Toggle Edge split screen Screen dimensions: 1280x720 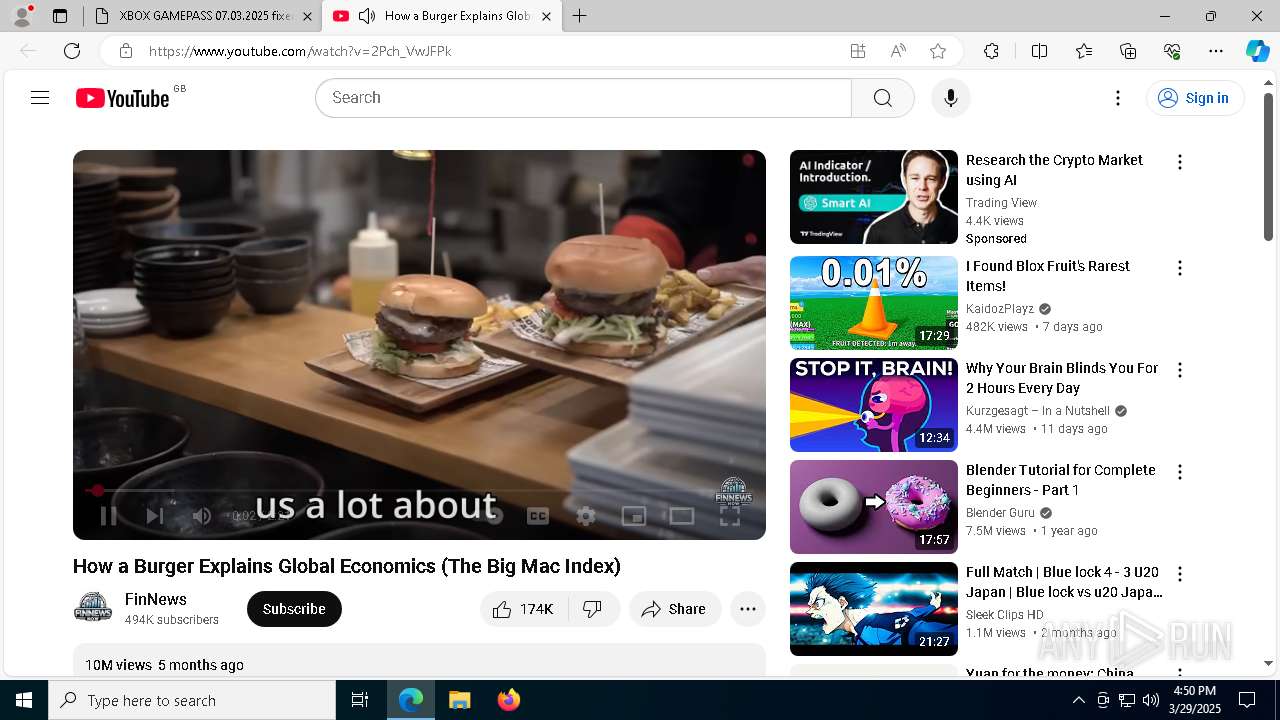[x=1039, y=51]
